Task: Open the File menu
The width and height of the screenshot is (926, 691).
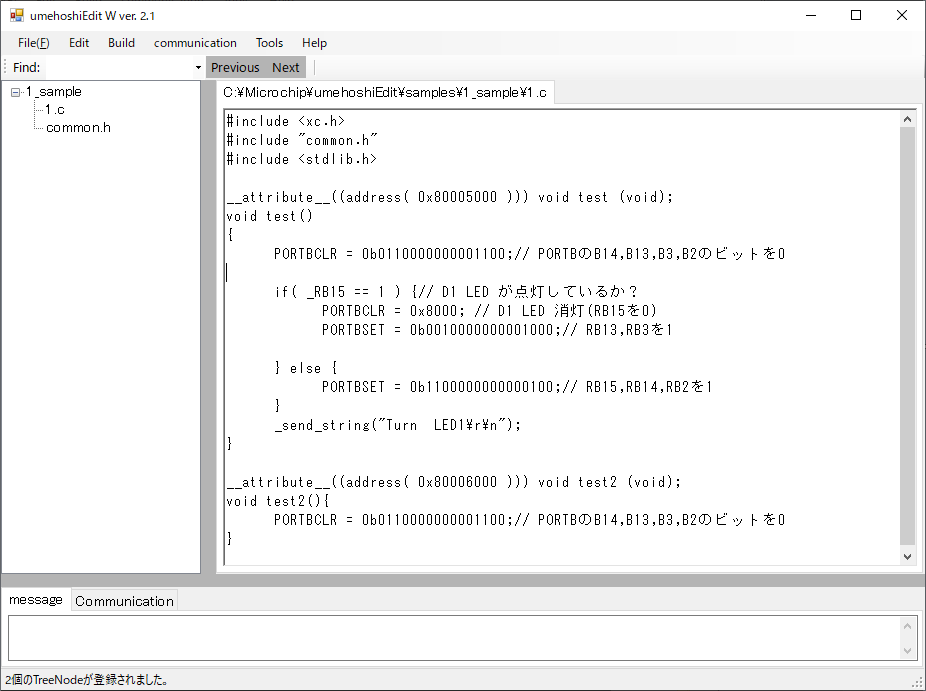Action: pos(33,43)
